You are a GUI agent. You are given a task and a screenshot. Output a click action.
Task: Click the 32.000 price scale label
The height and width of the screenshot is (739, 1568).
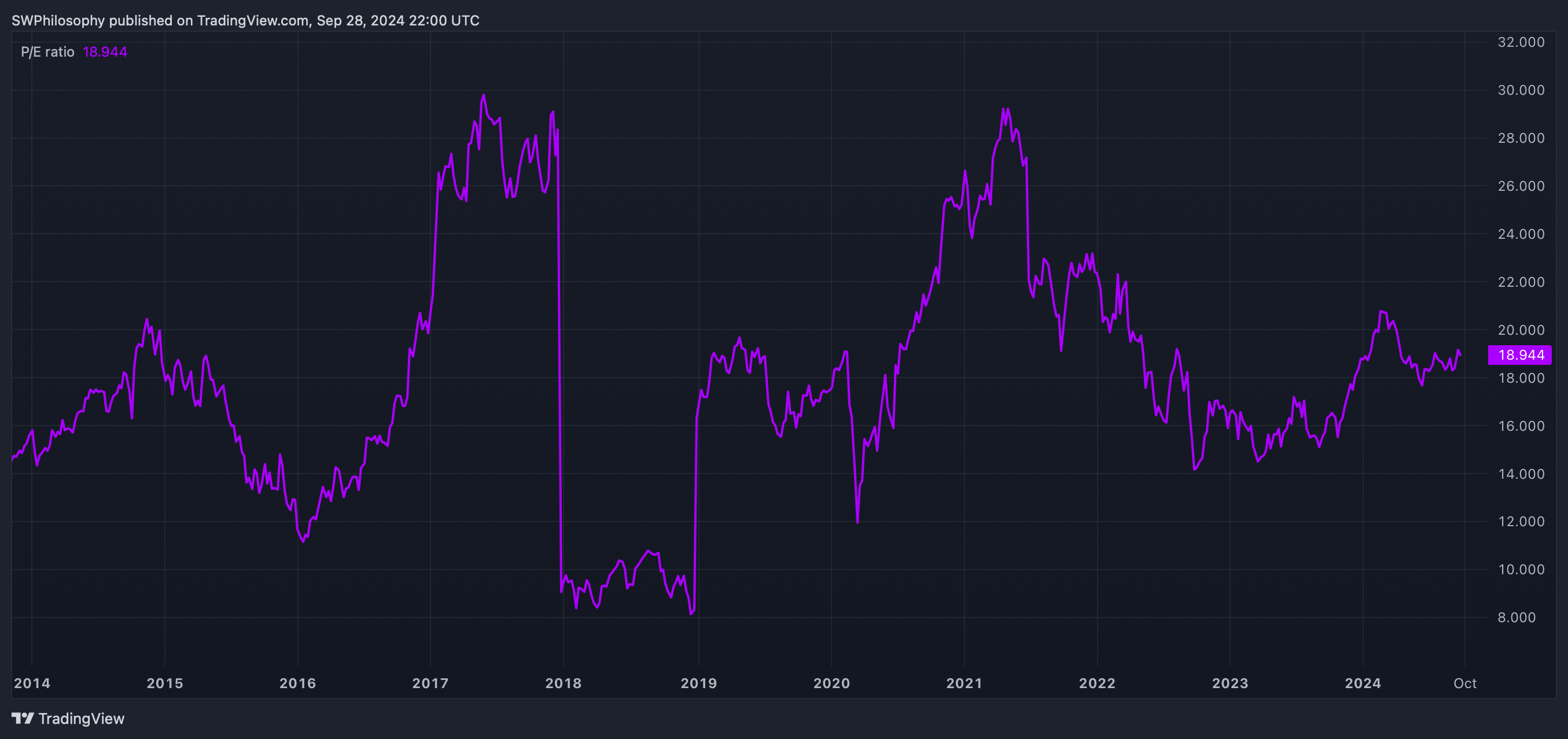1521,42
